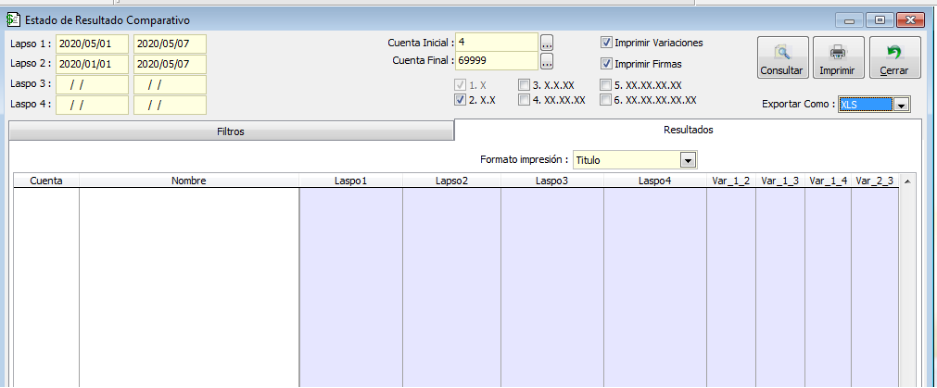Click the Var_1_2 column header
This screenshot has width=937, height=388.
[731, 181]
